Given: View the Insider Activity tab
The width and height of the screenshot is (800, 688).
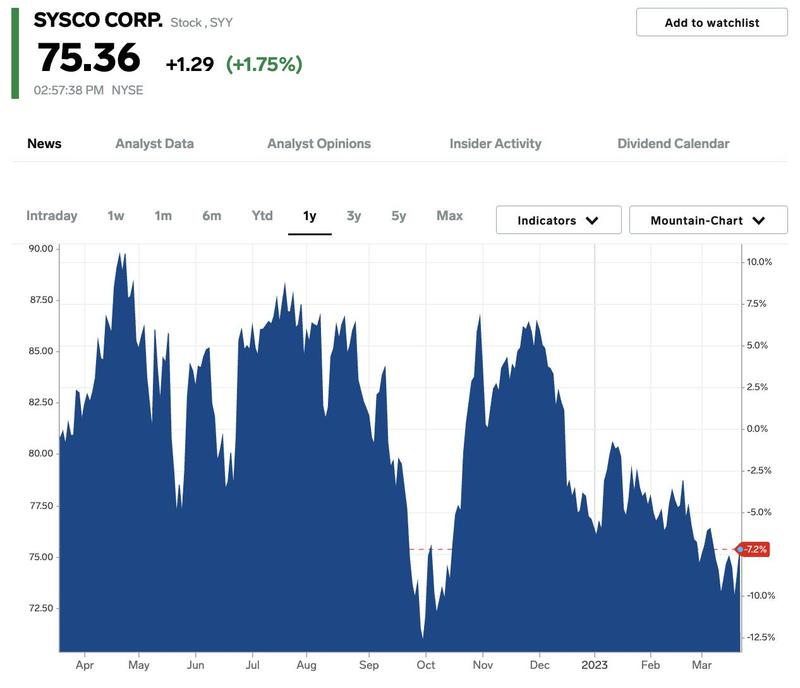Looking at the screenshot, I should (495, 143).
